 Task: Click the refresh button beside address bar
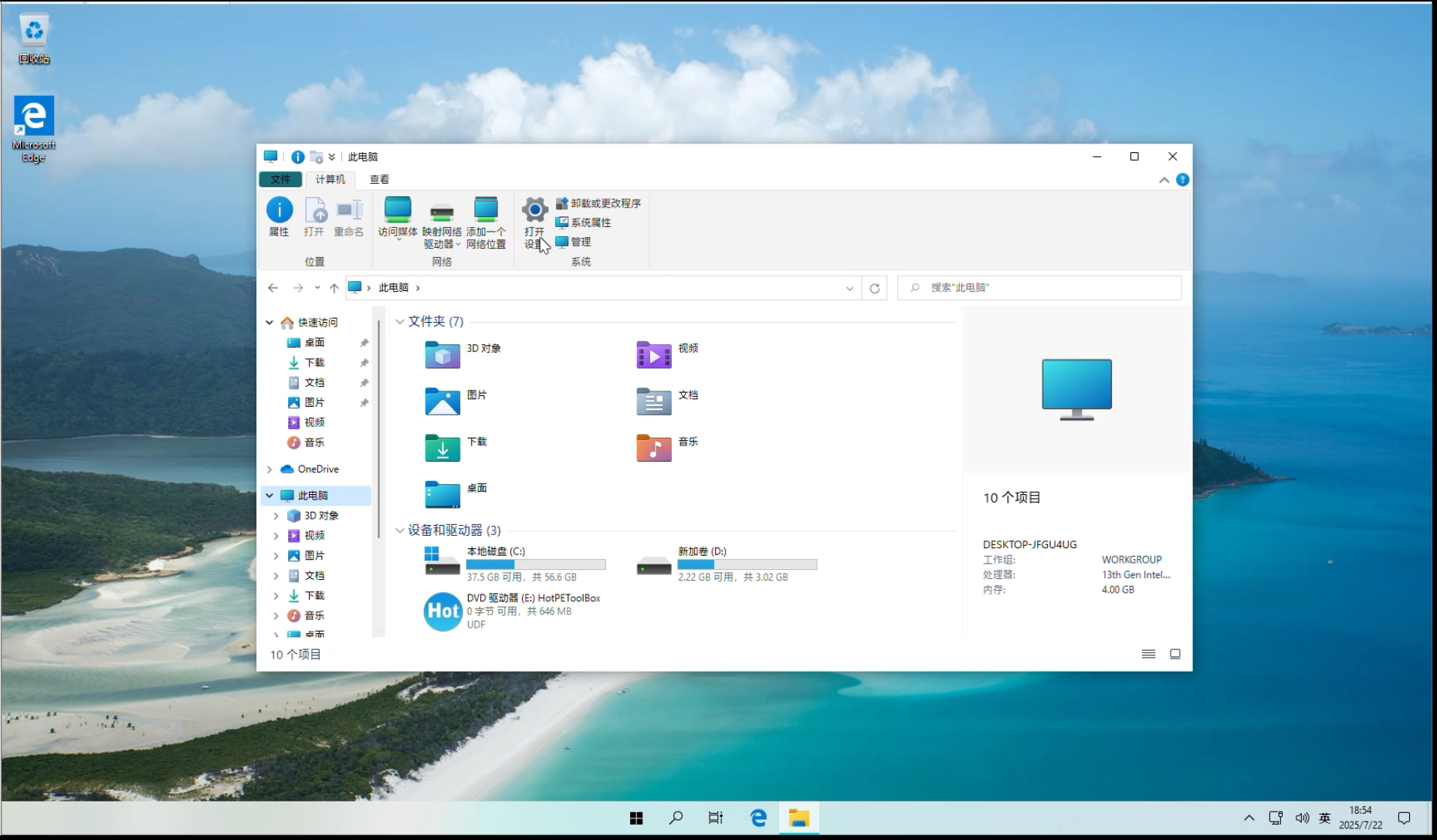(x=875, y=288)
